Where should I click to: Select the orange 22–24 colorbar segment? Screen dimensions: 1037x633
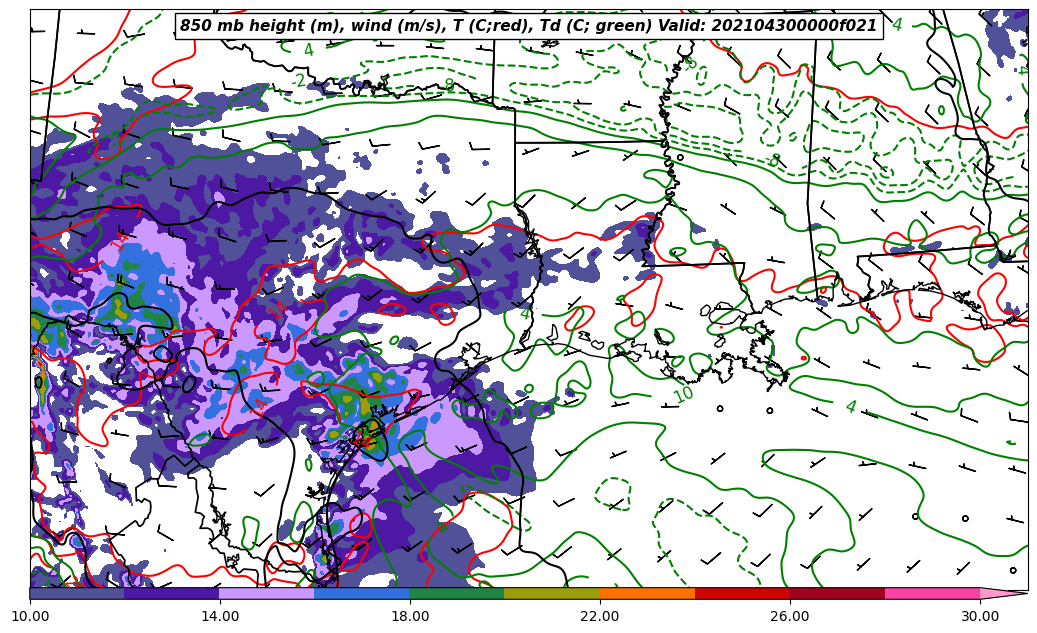tap(647, 593)
